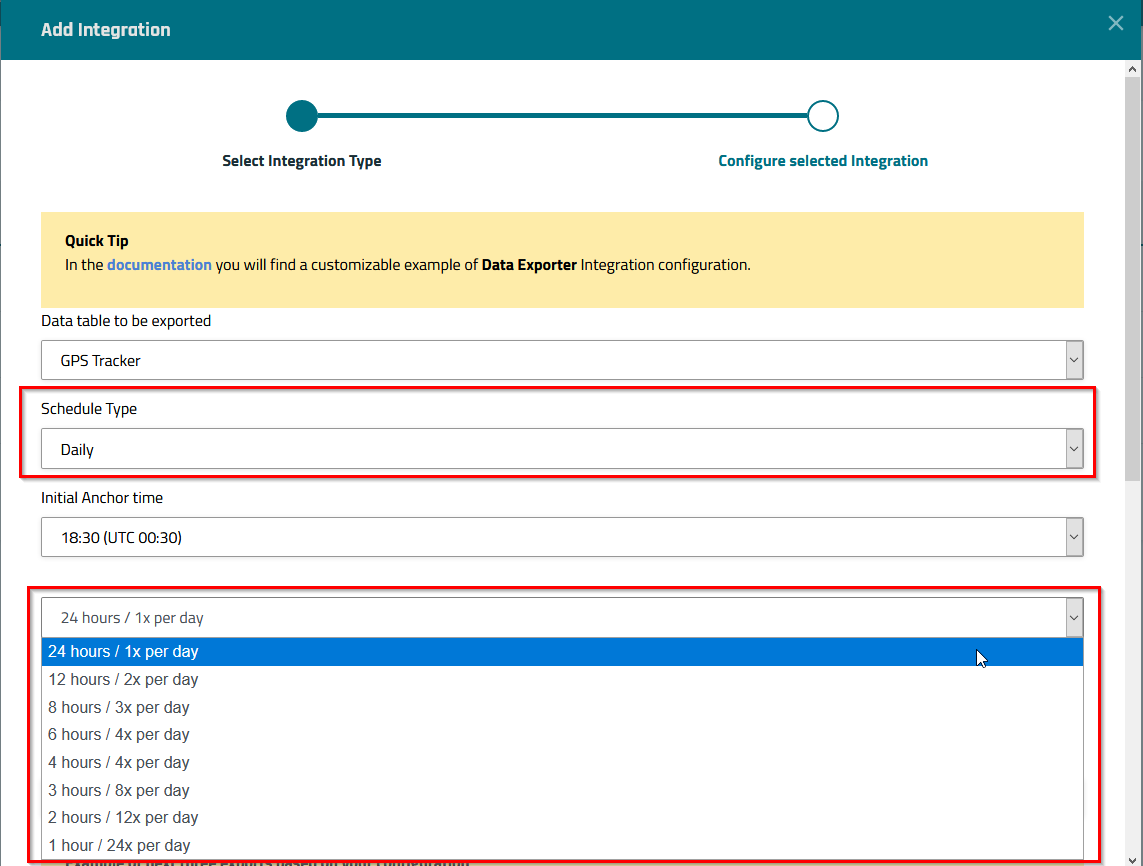
Task: Open the Initial Anchor time dropdown
Action: point(561,537)
